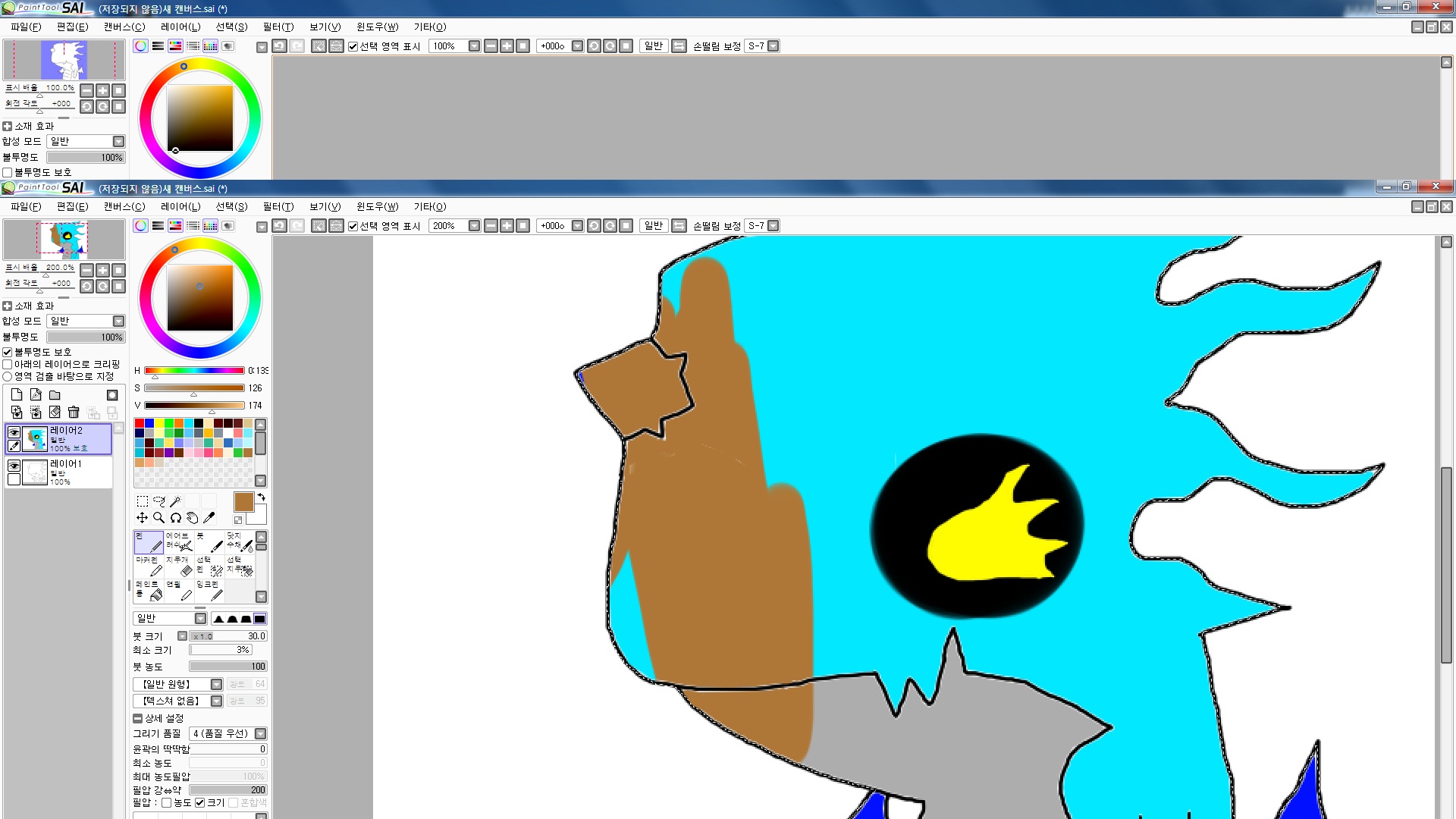Viewport: 1456px width, 819px height.
Task: Collapse the 상세 설정 section
Action: coord(137,718)
